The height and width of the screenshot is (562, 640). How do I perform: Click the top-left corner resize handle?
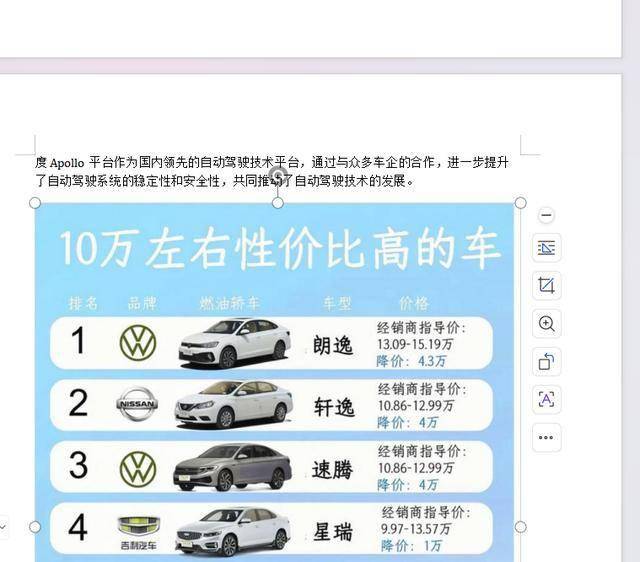click(x=35, y=203)
